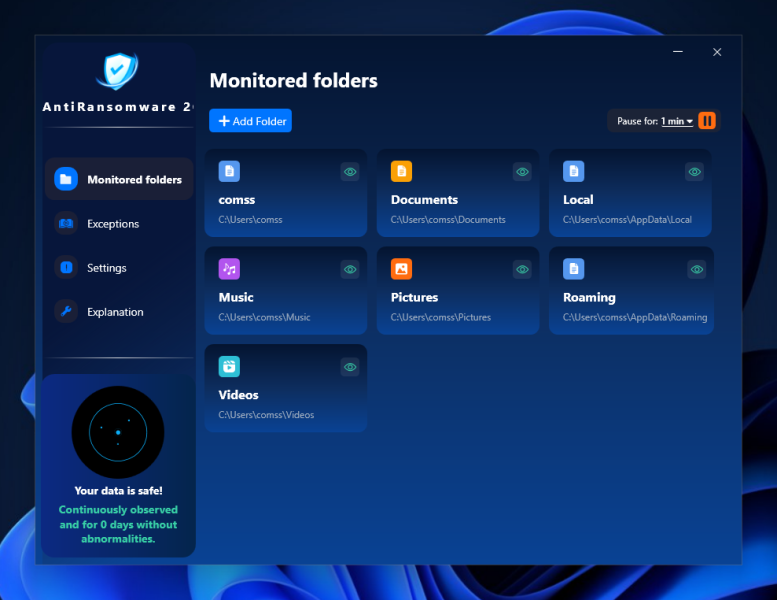Click the orange pause protection icon
This screenshot has width=777, height=600.
click(x=707, y=120)
